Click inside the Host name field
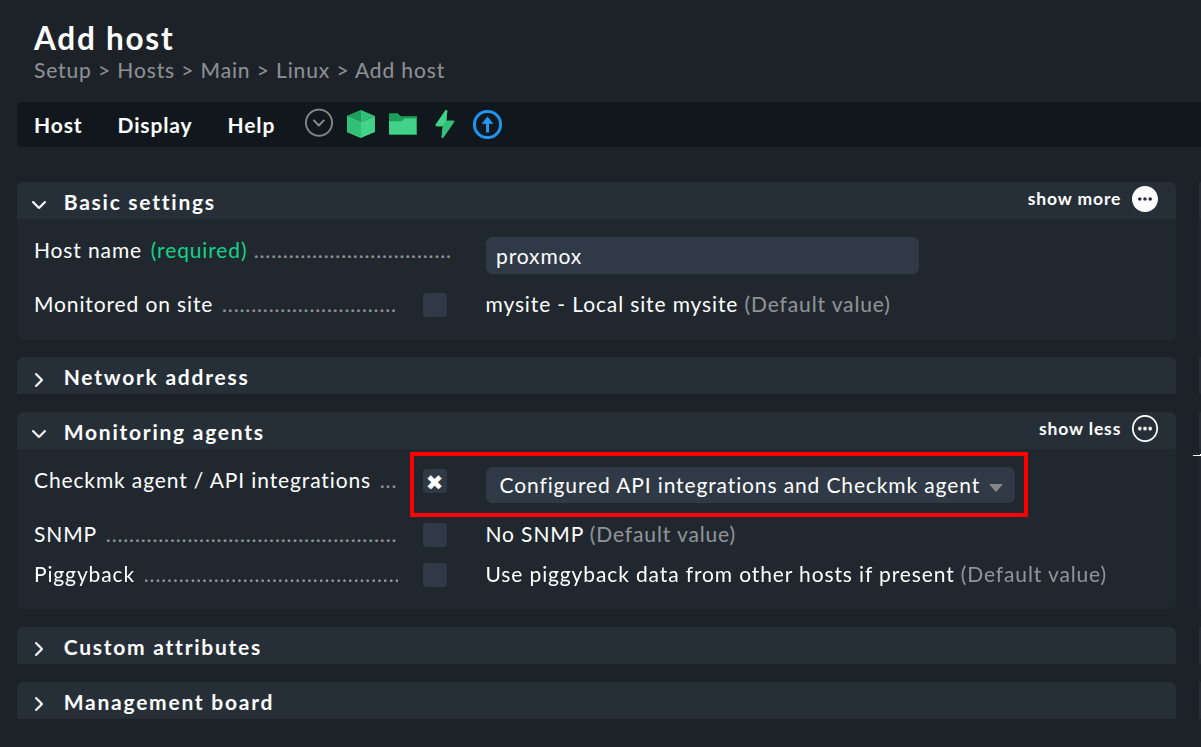This screenshot has height=747, width=1201. click(x=700, y=255)
